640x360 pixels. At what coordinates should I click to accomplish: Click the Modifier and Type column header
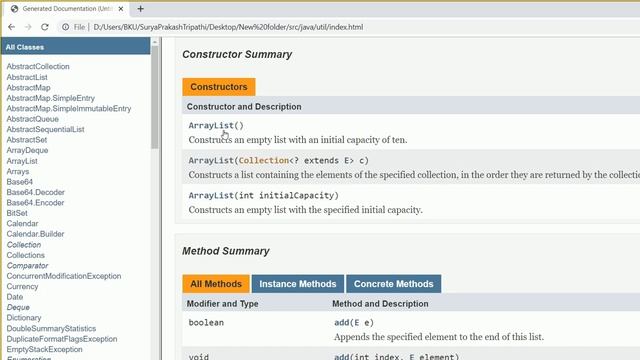click(222, 304)
